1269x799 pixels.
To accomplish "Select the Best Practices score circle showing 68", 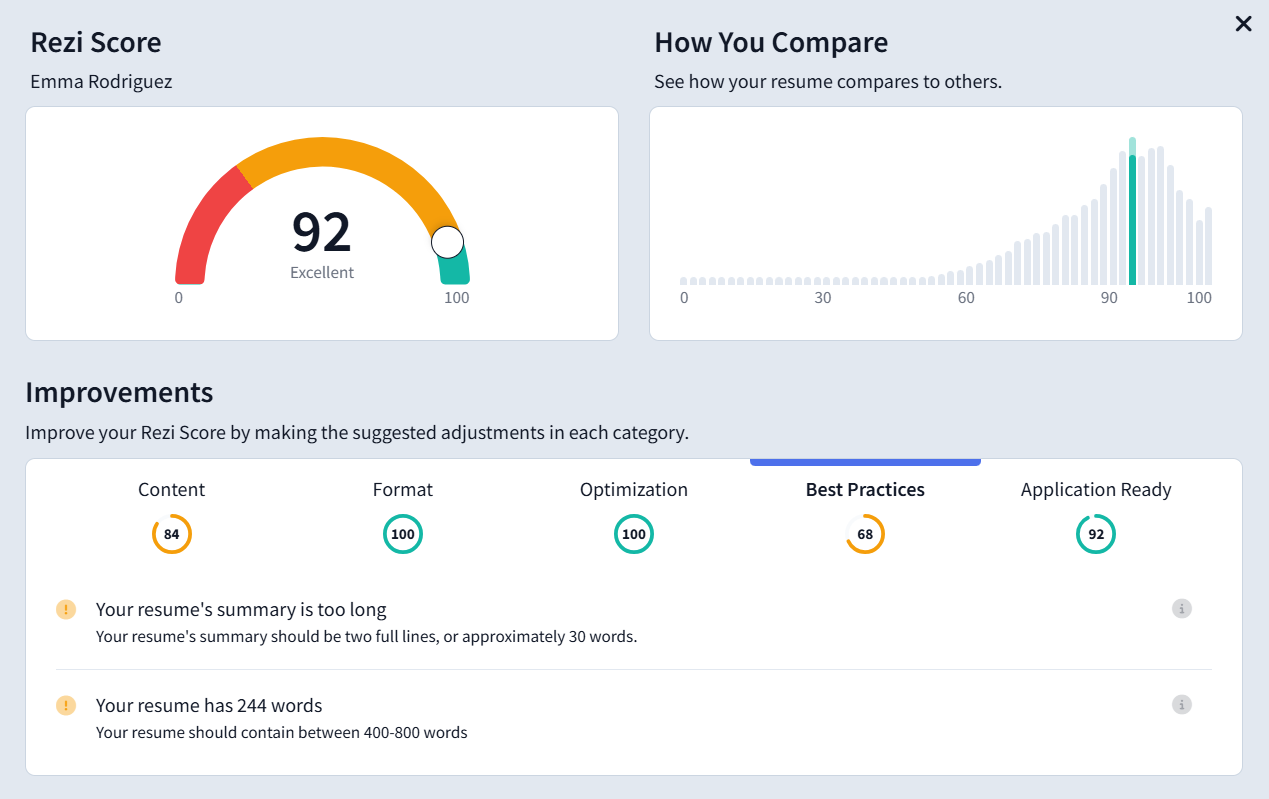I will click(865, 534).
